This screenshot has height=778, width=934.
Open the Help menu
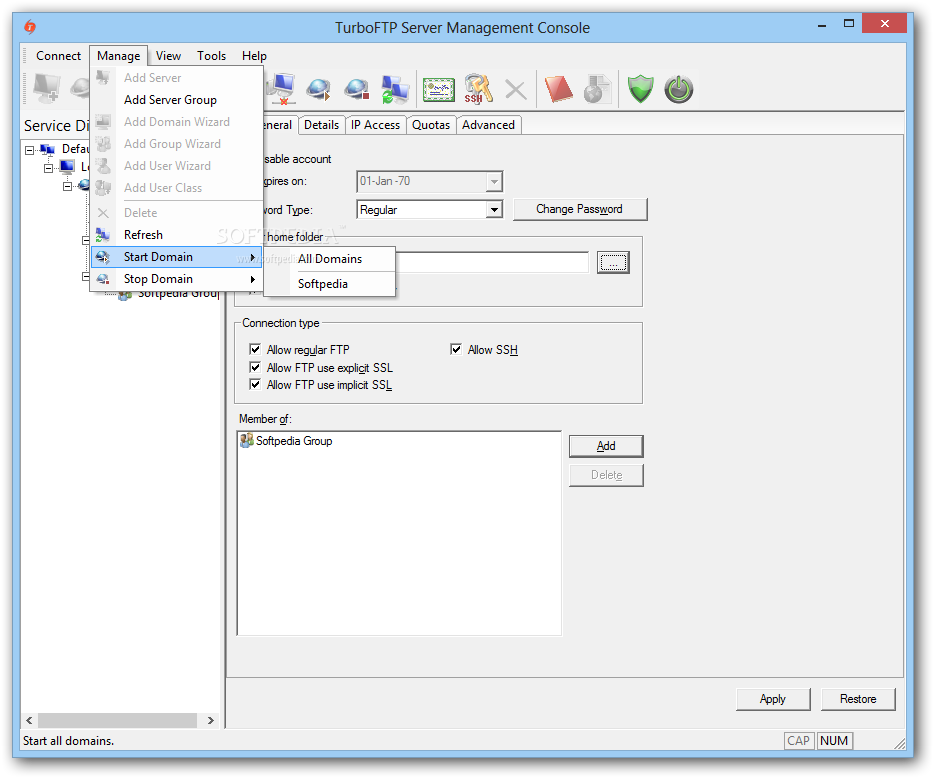tap(254, 56)
